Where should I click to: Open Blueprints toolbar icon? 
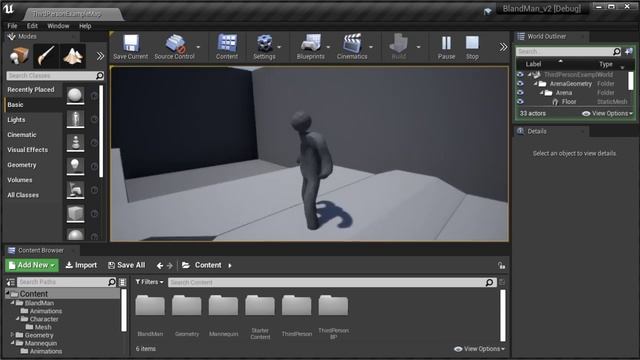[311, 47]
